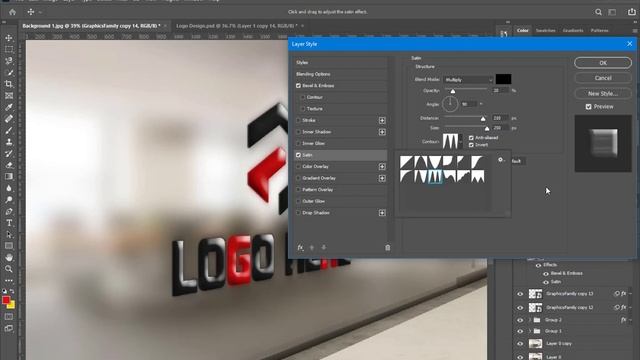Viewport: 640px width, 360px height.
Task: Click the Angle dial control
Action: 450,104
